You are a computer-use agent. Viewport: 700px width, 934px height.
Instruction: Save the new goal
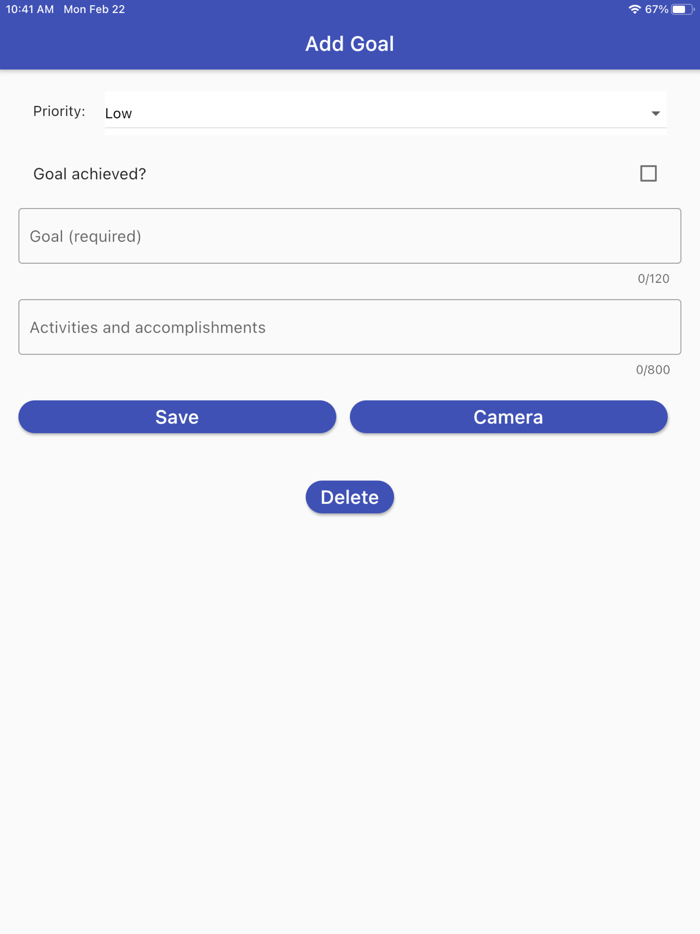[176, 416]
